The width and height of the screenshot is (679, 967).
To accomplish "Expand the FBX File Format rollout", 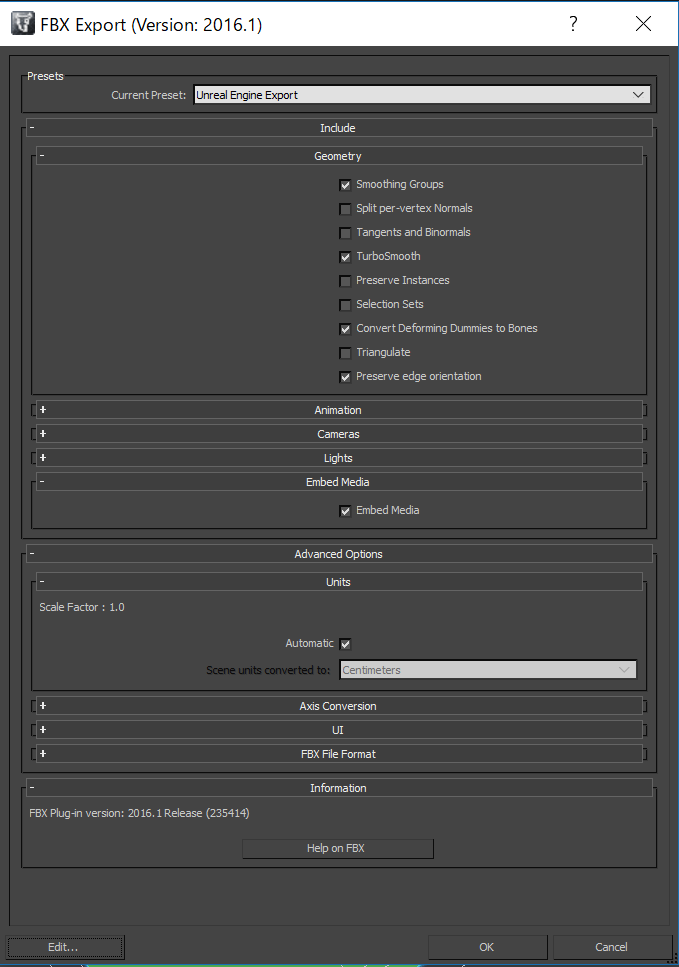I will pos(339,754).
